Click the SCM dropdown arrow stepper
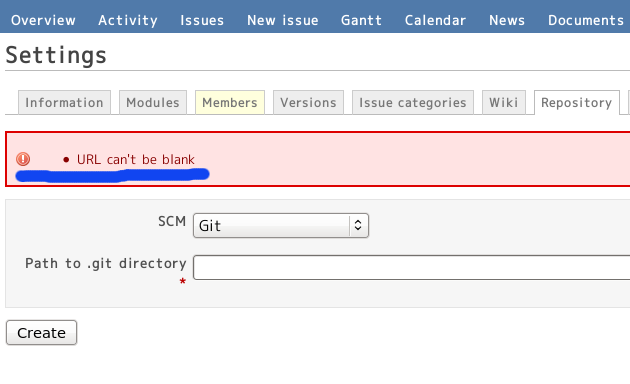 click(x=358, y=225)
